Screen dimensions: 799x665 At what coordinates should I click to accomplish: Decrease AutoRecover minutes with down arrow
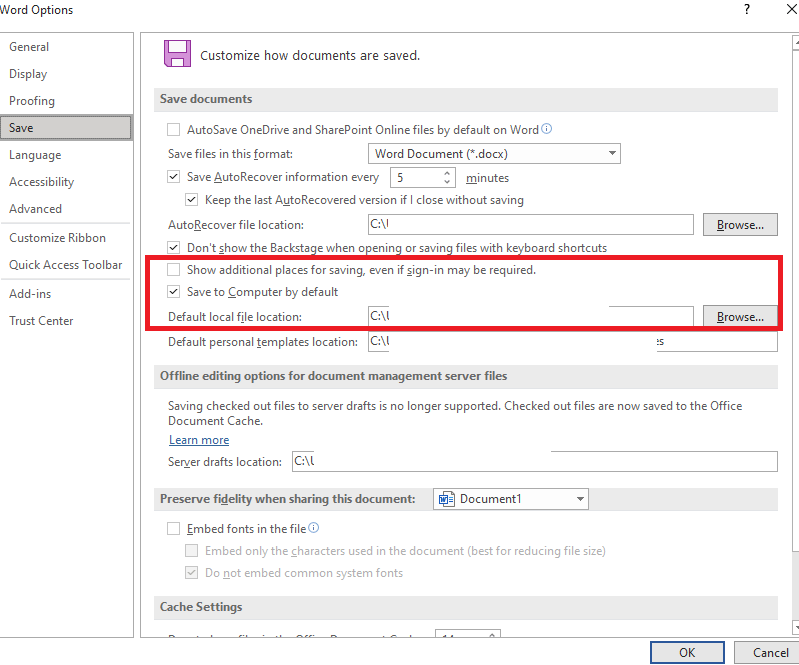[x=447, y=181]
